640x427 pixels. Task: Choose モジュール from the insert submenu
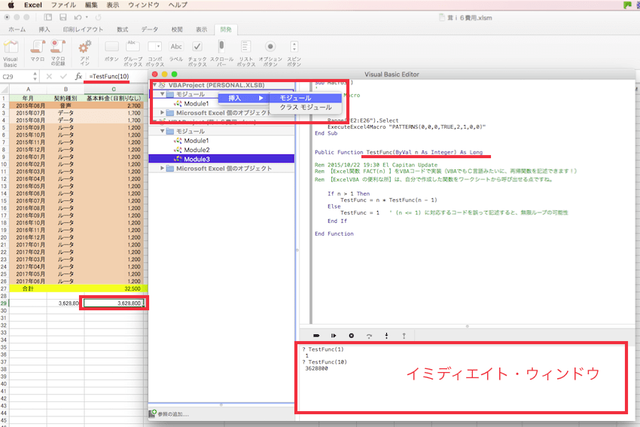(306, 98)
